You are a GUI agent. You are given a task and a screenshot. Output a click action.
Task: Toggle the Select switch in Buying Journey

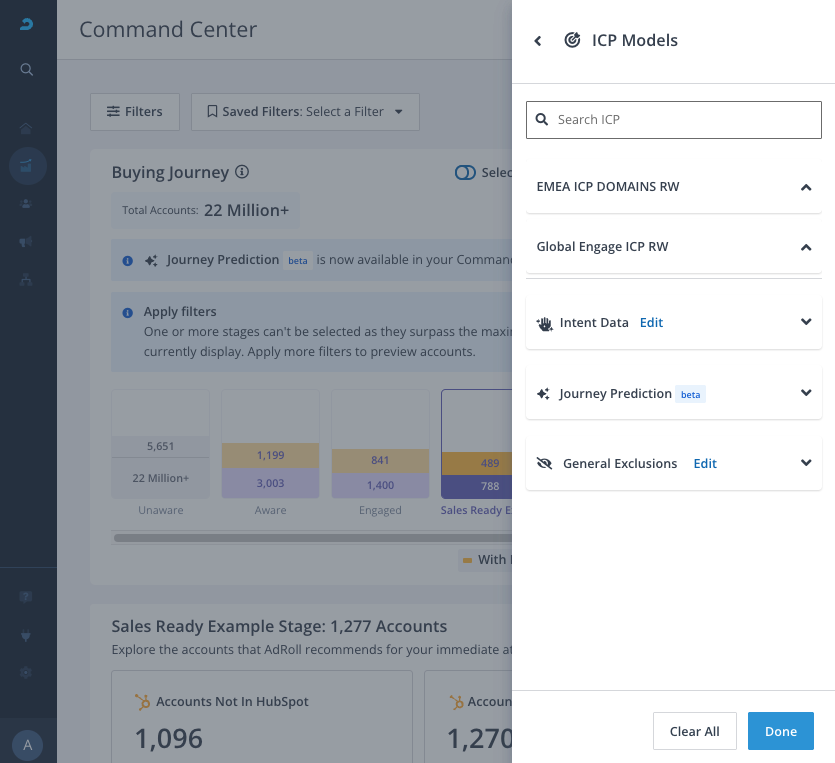[x=465, y=172]
